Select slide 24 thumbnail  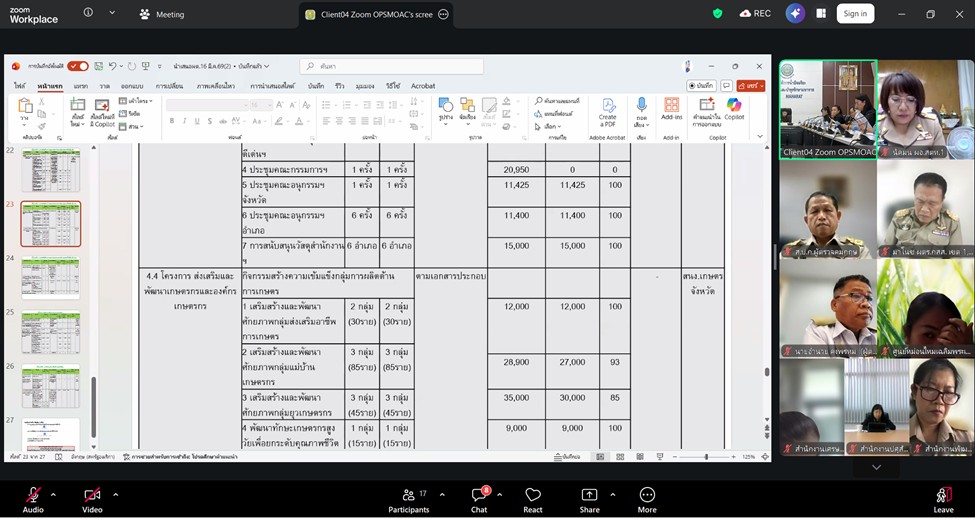pos(50,278)
